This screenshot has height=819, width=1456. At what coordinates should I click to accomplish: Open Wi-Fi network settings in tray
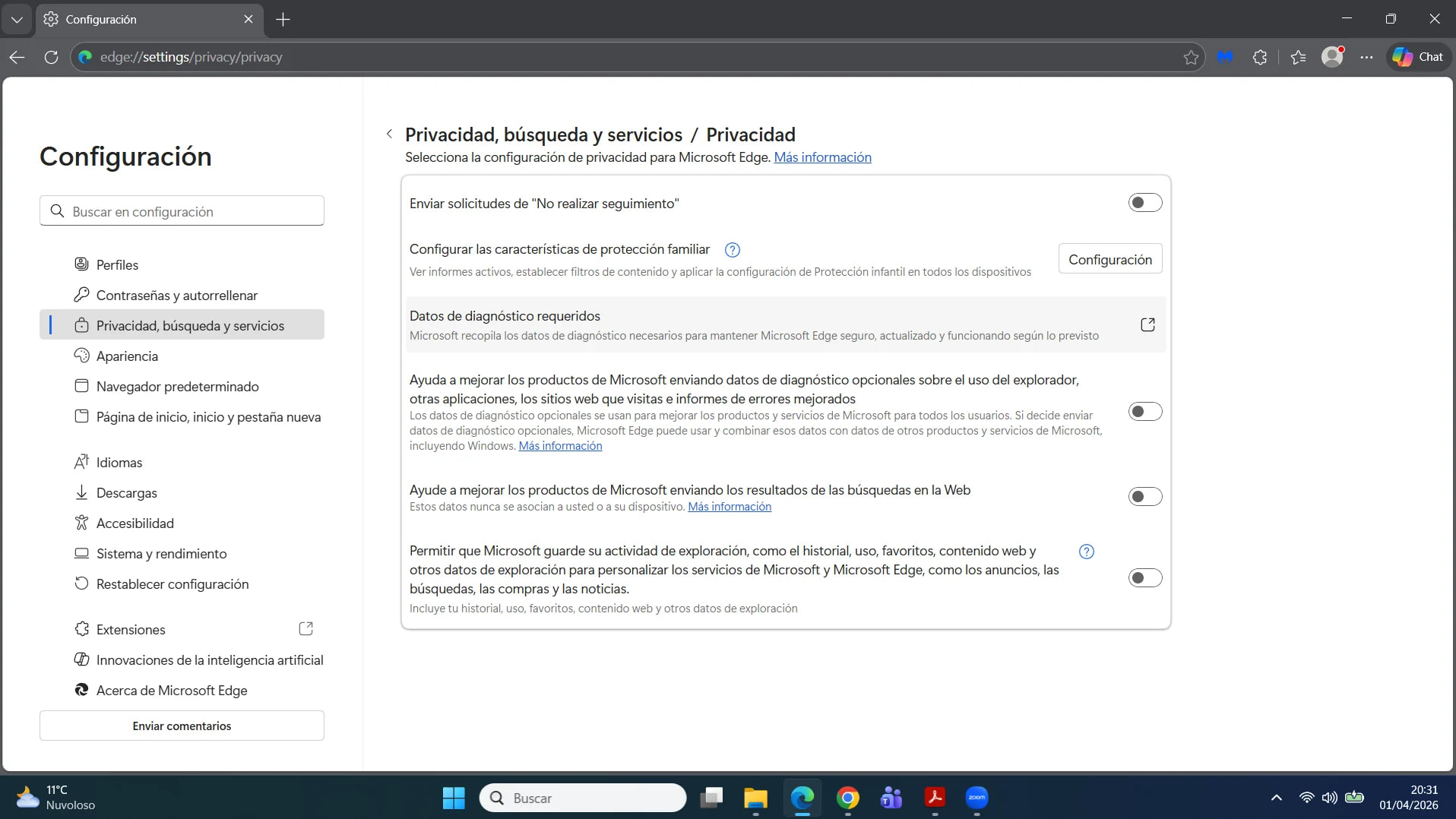coord(1307,798)
